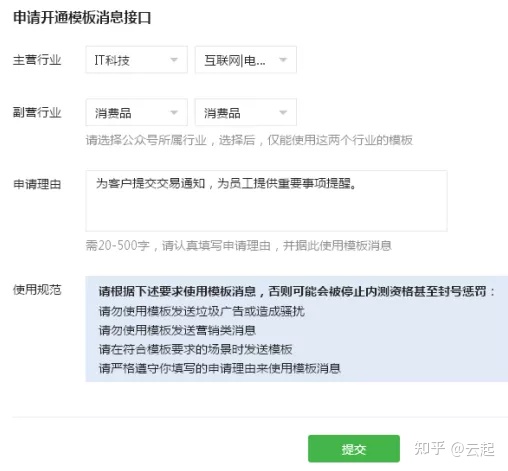Click the 使用规范 label
Screen dimensions: 508x471
pos(37,290)
